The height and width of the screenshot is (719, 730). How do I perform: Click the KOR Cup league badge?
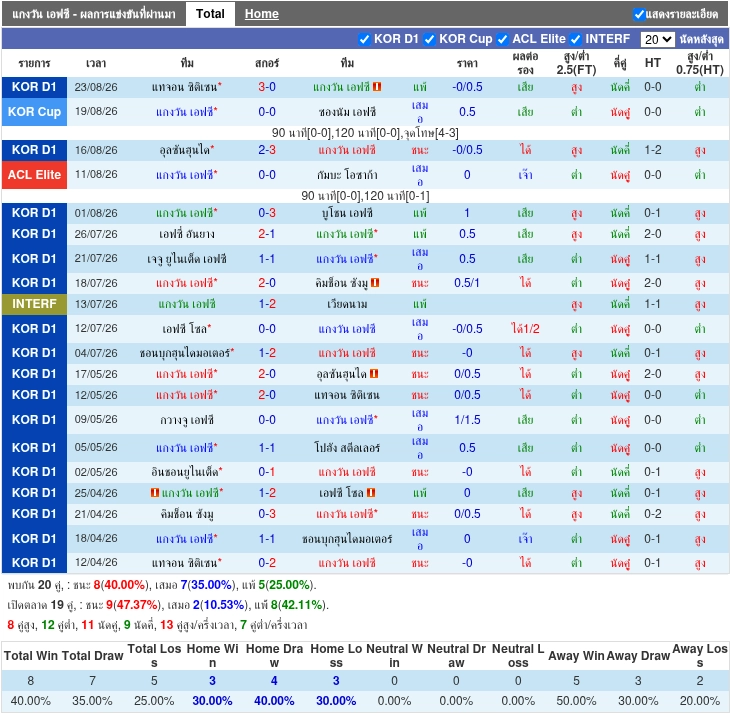34,112
